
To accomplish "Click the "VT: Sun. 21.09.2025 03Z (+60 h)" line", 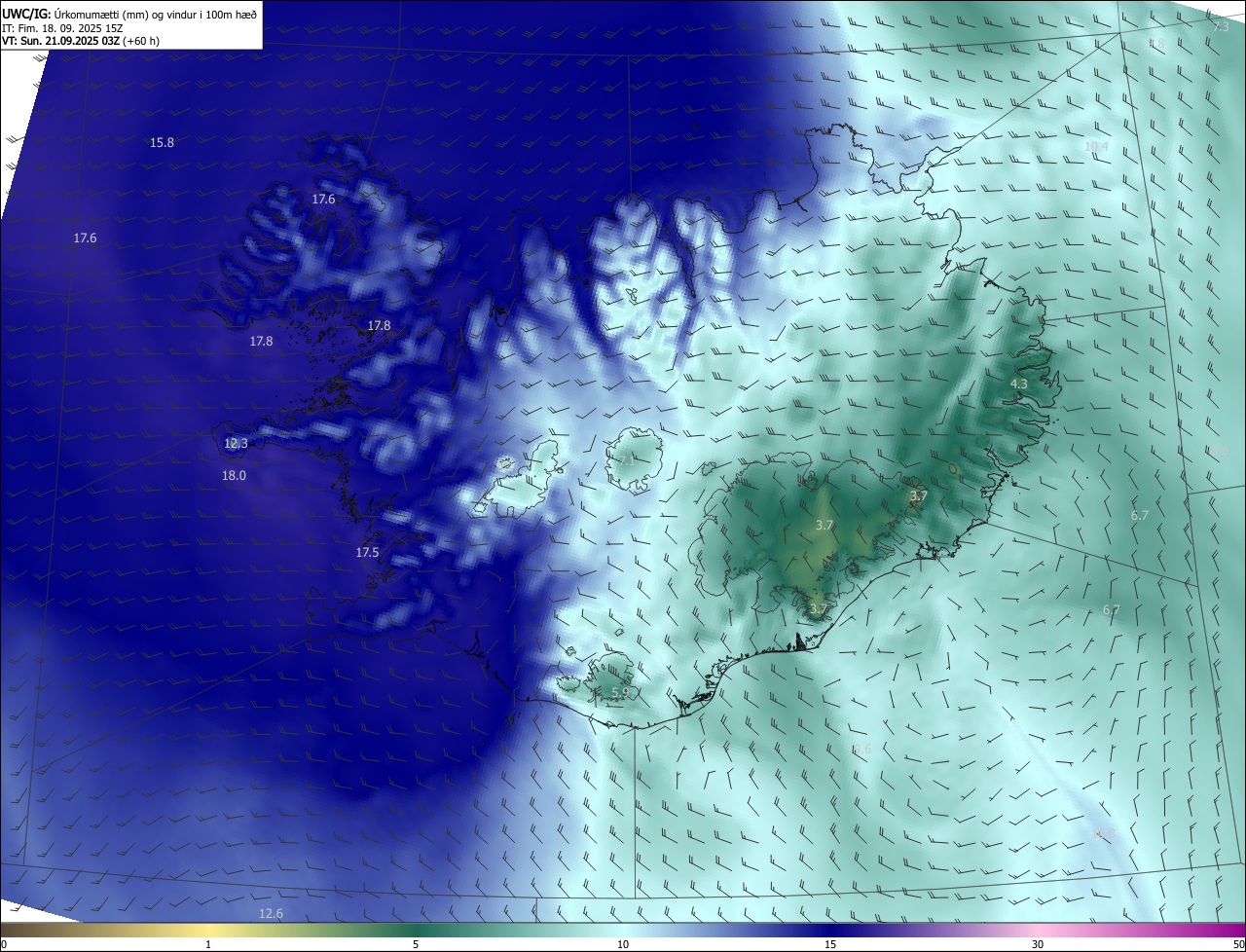I will point(80,41).
